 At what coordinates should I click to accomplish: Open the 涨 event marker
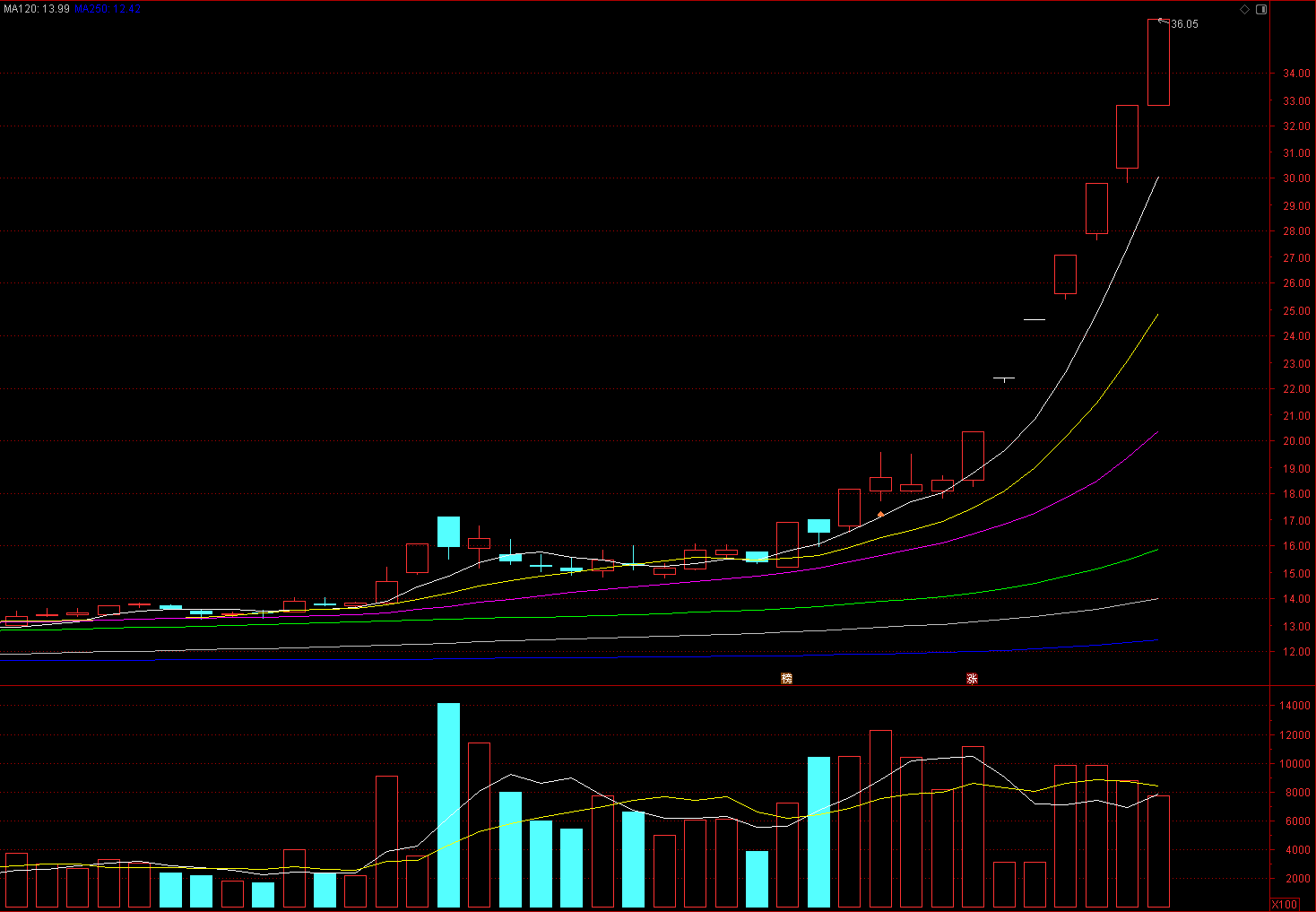[972, 679]
